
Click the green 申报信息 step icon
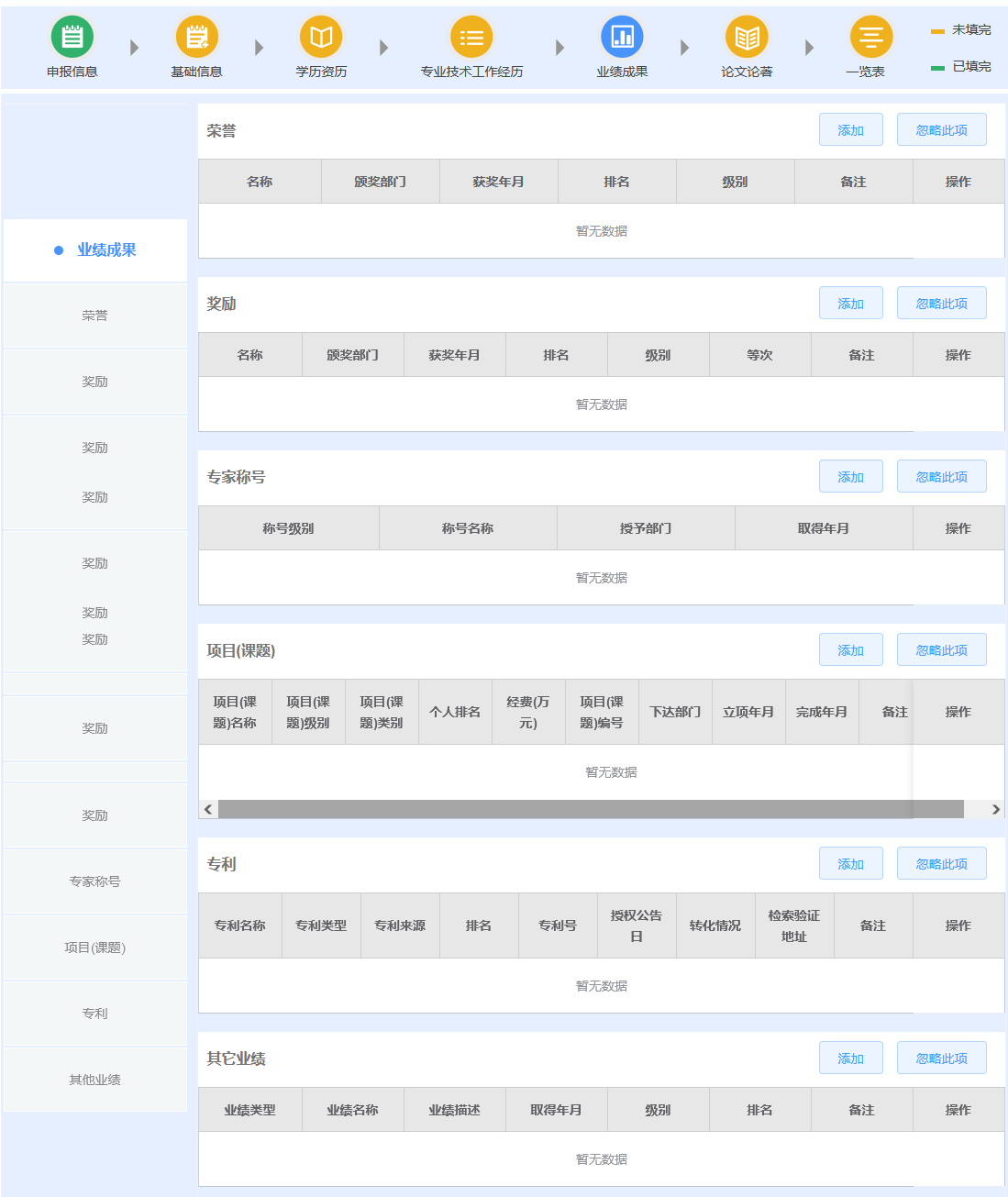(x=72, y=38)
